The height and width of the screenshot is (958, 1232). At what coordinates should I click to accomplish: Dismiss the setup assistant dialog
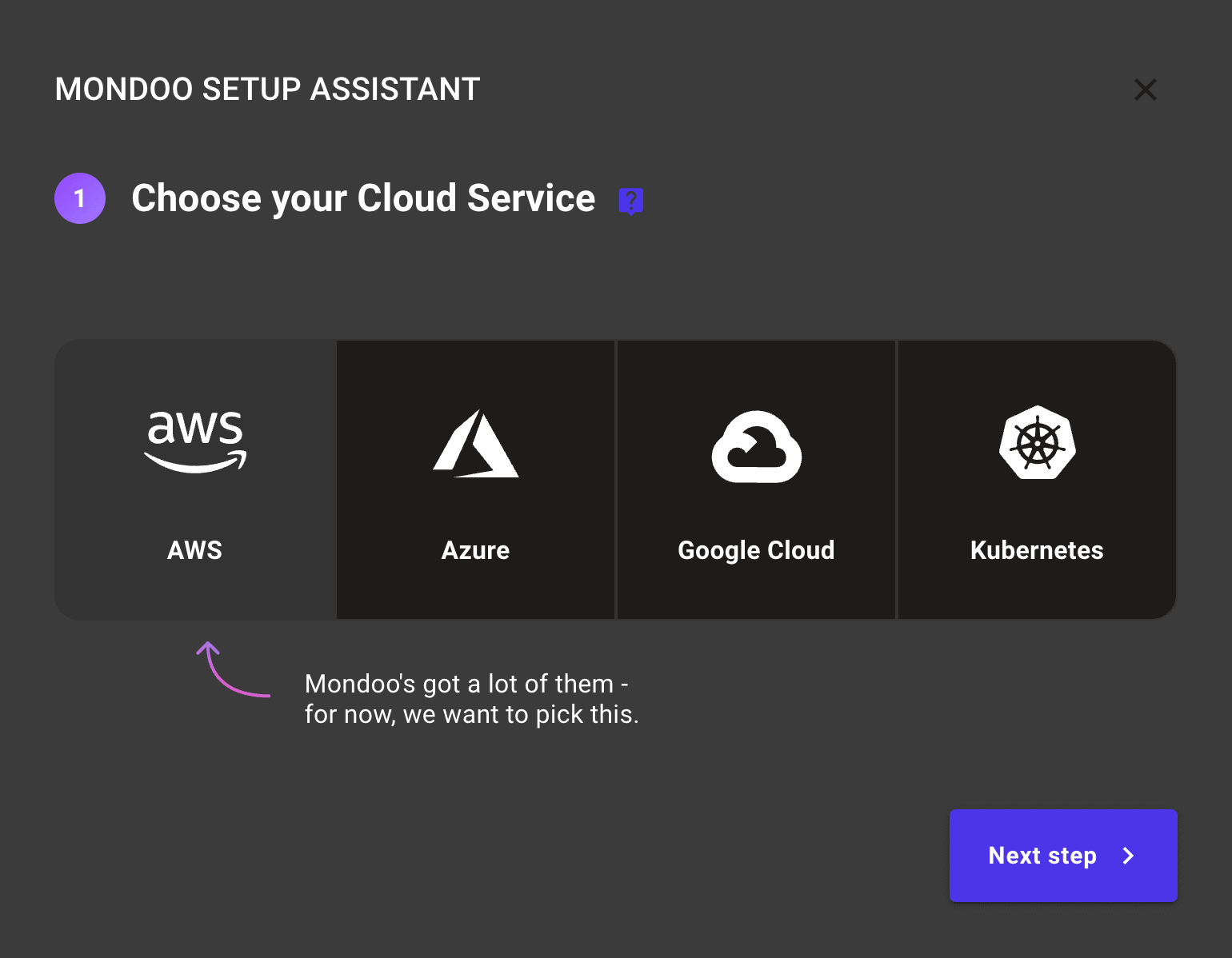point(1146,90)
